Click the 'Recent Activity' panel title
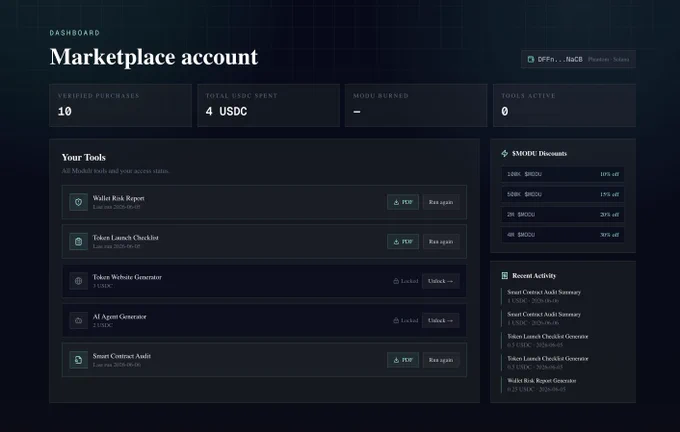The width and height of the screenshot is (680, 432). [x=534, y=276]
